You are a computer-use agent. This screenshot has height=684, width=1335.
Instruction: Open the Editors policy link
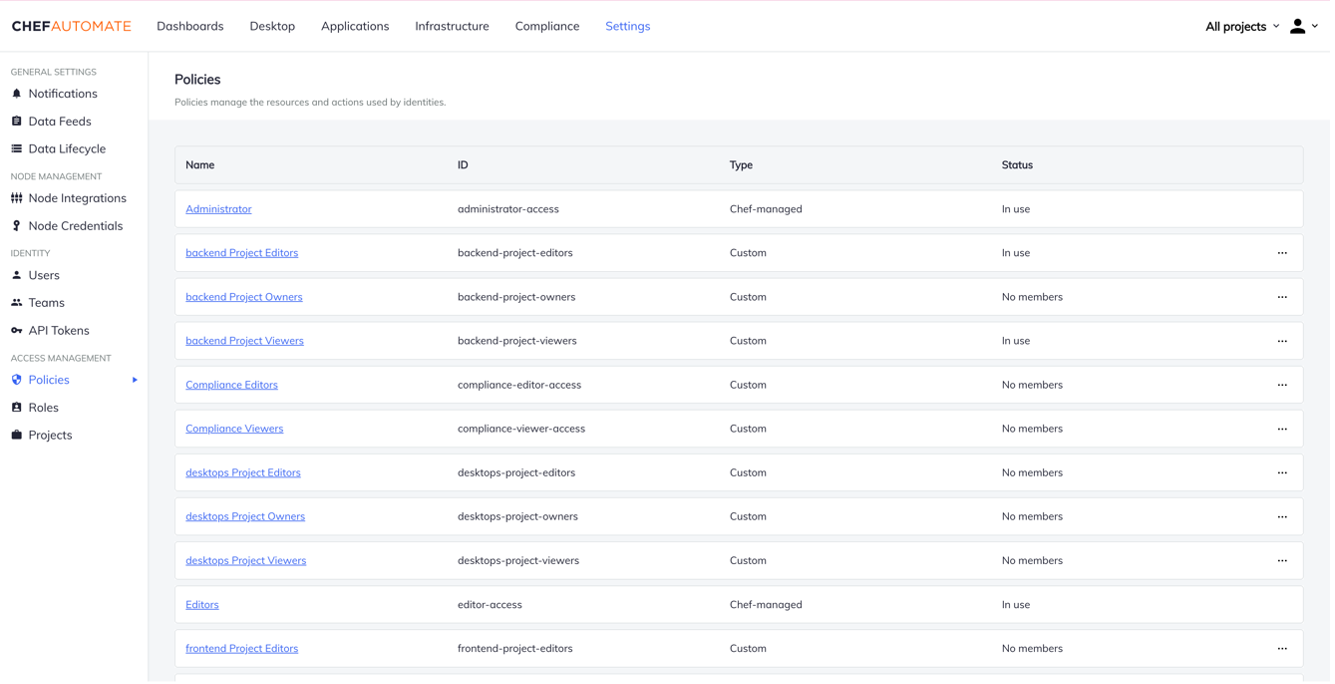(202, 605)
